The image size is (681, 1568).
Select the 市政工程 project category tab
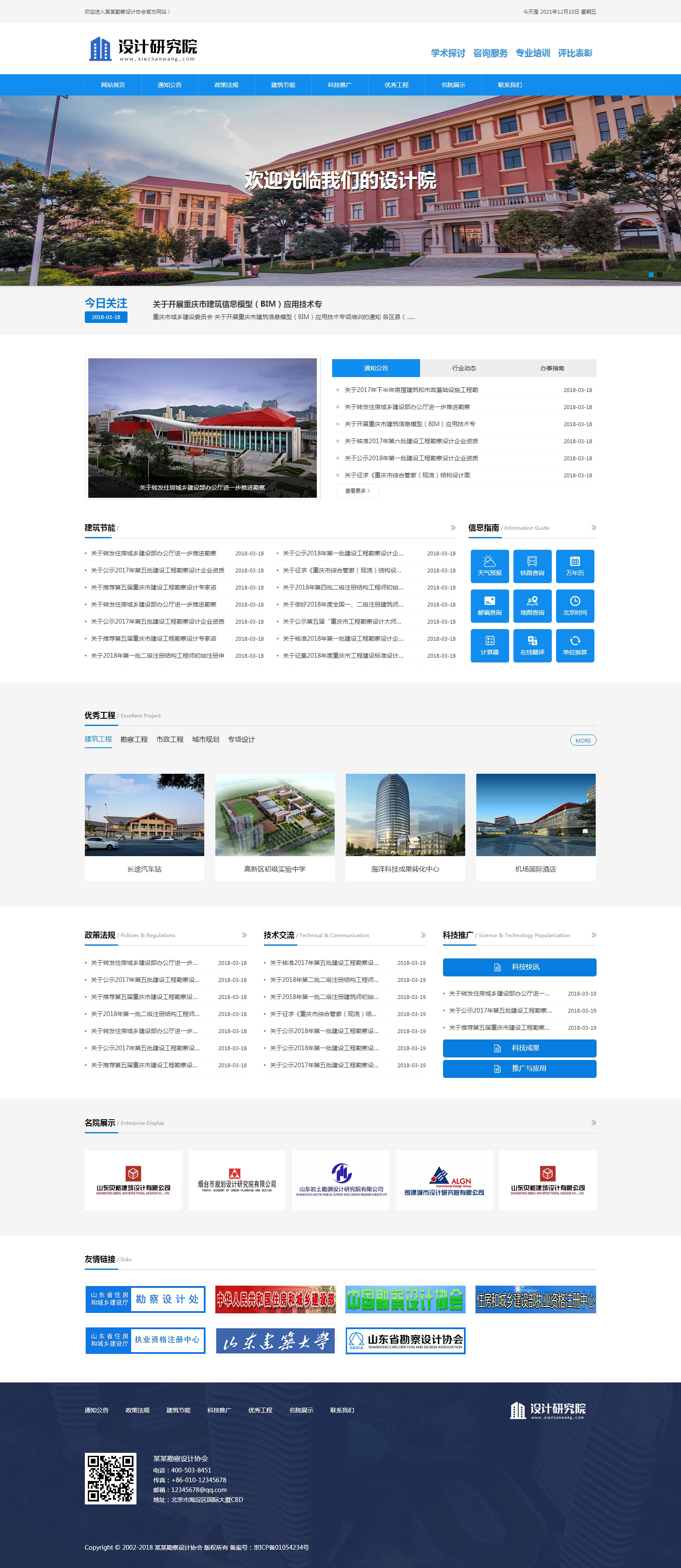[170, 740]
